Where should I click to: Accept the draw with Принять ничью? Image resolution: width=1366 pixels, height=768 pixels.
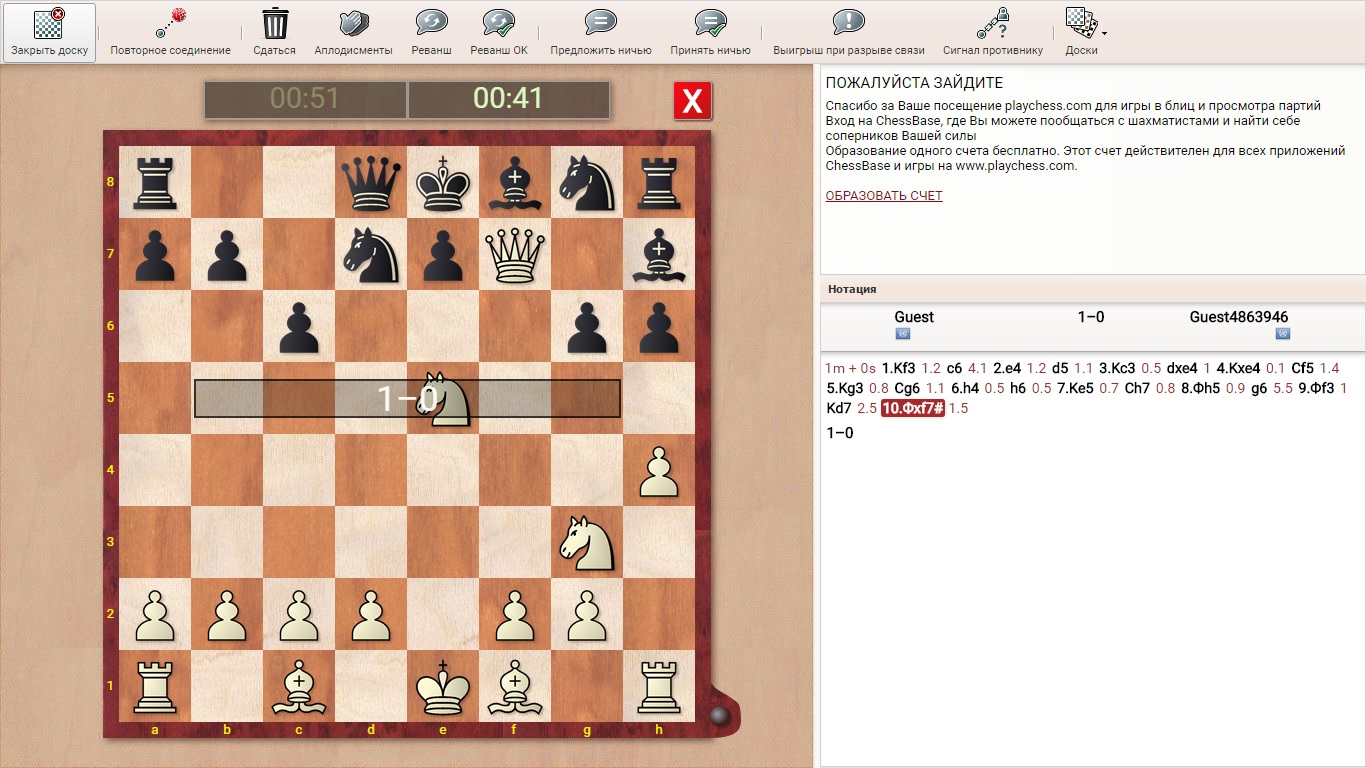710,24
